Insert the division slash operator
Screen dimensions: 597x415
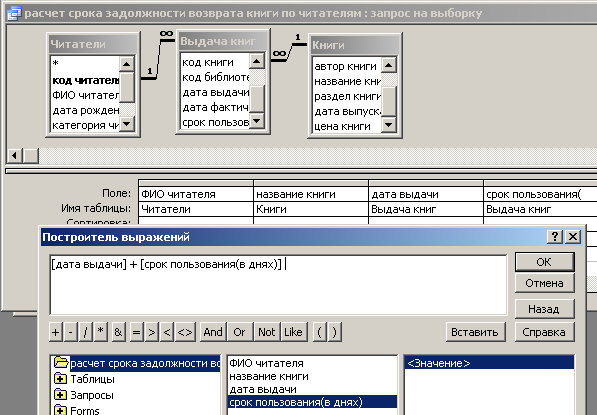[x=85, y=332]
